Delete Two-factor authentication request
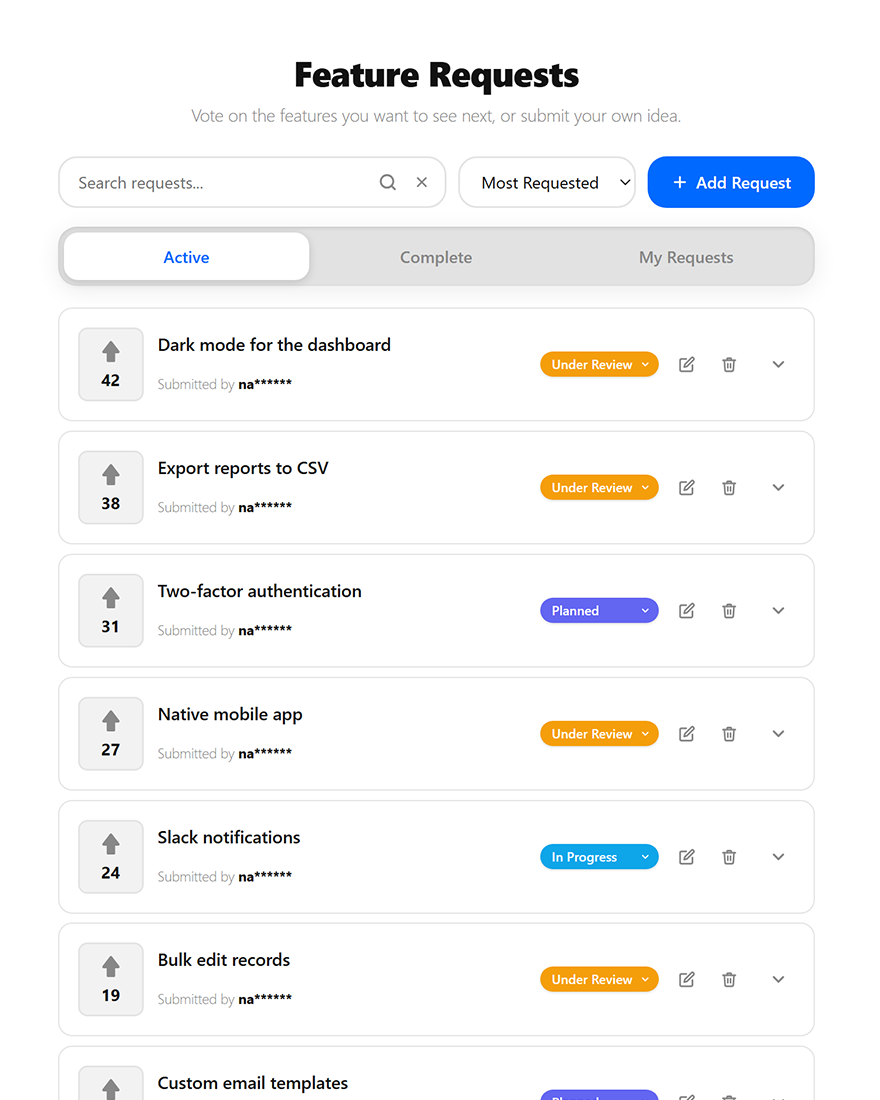Viewport: 880px width, 1100px height. point(729,610)
